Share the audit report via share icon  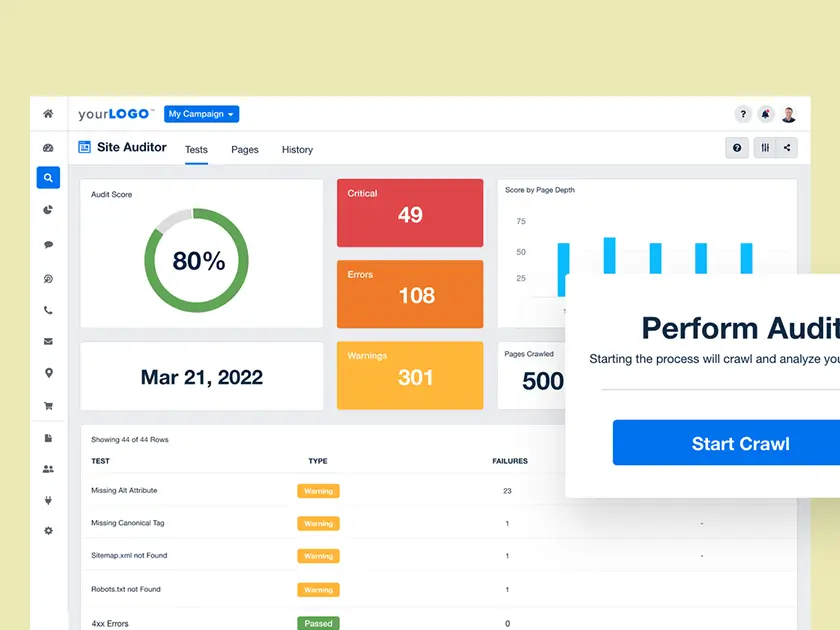785,147
